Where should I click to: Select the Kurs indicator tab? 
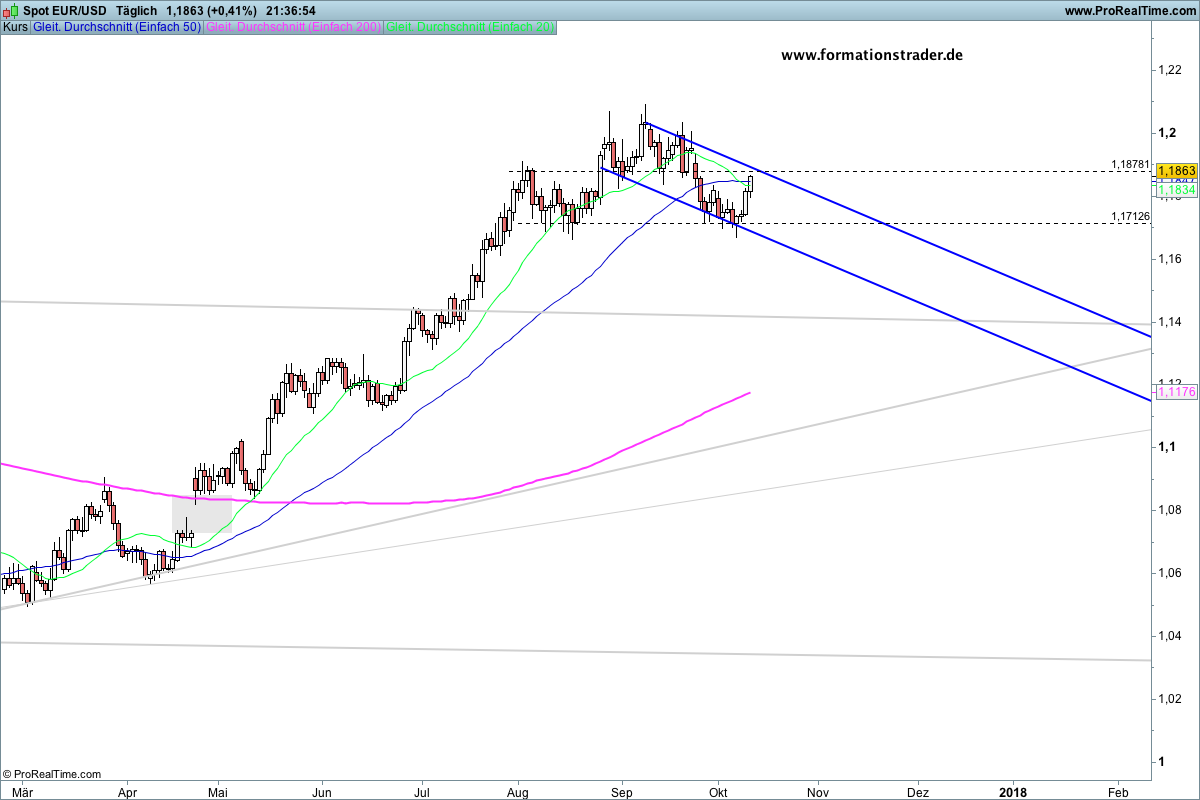[15, 27]
